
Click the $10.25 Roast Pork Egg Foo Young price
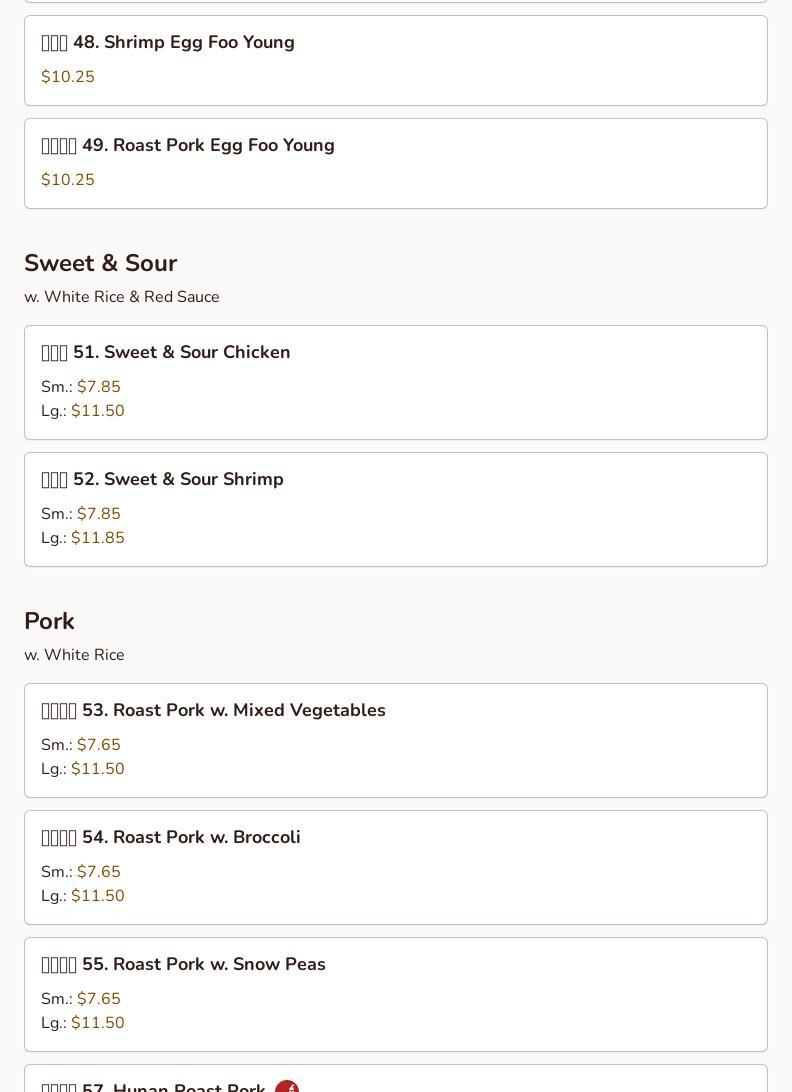click(68, 180)
